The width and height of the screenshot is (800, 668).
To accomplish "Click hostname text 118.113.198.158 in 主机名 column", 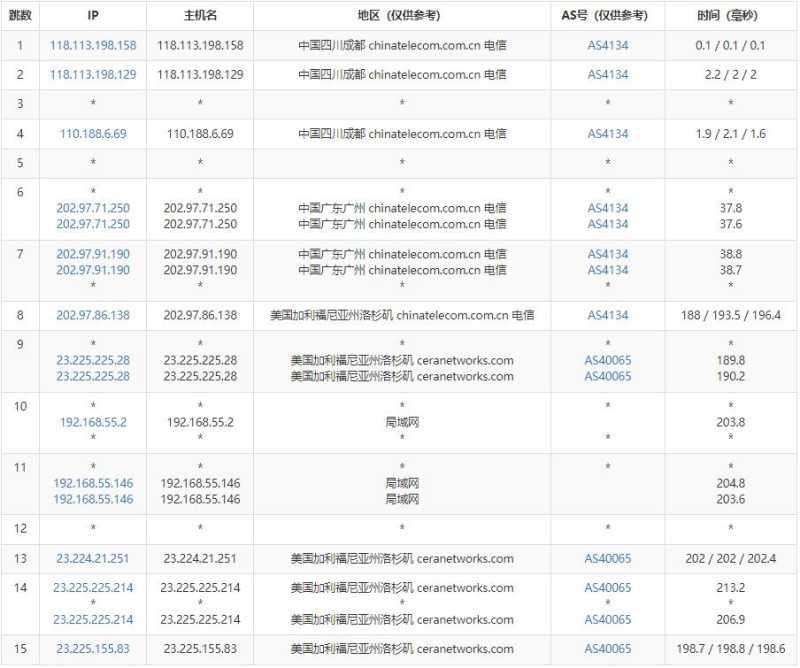I will [200, 45].
